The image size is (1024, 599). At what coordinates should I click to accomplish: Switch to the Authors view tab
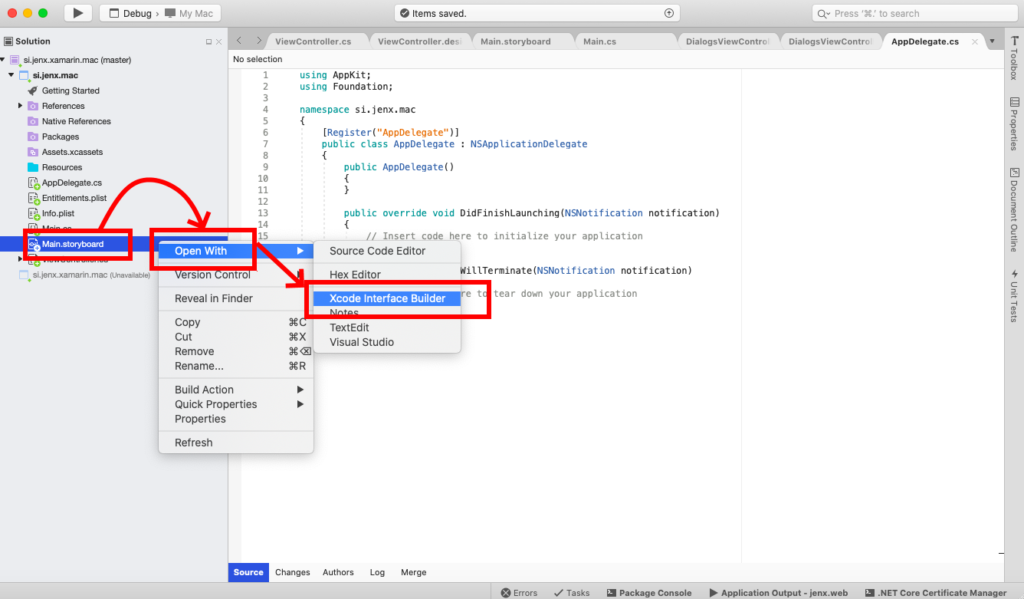point(338,572)
